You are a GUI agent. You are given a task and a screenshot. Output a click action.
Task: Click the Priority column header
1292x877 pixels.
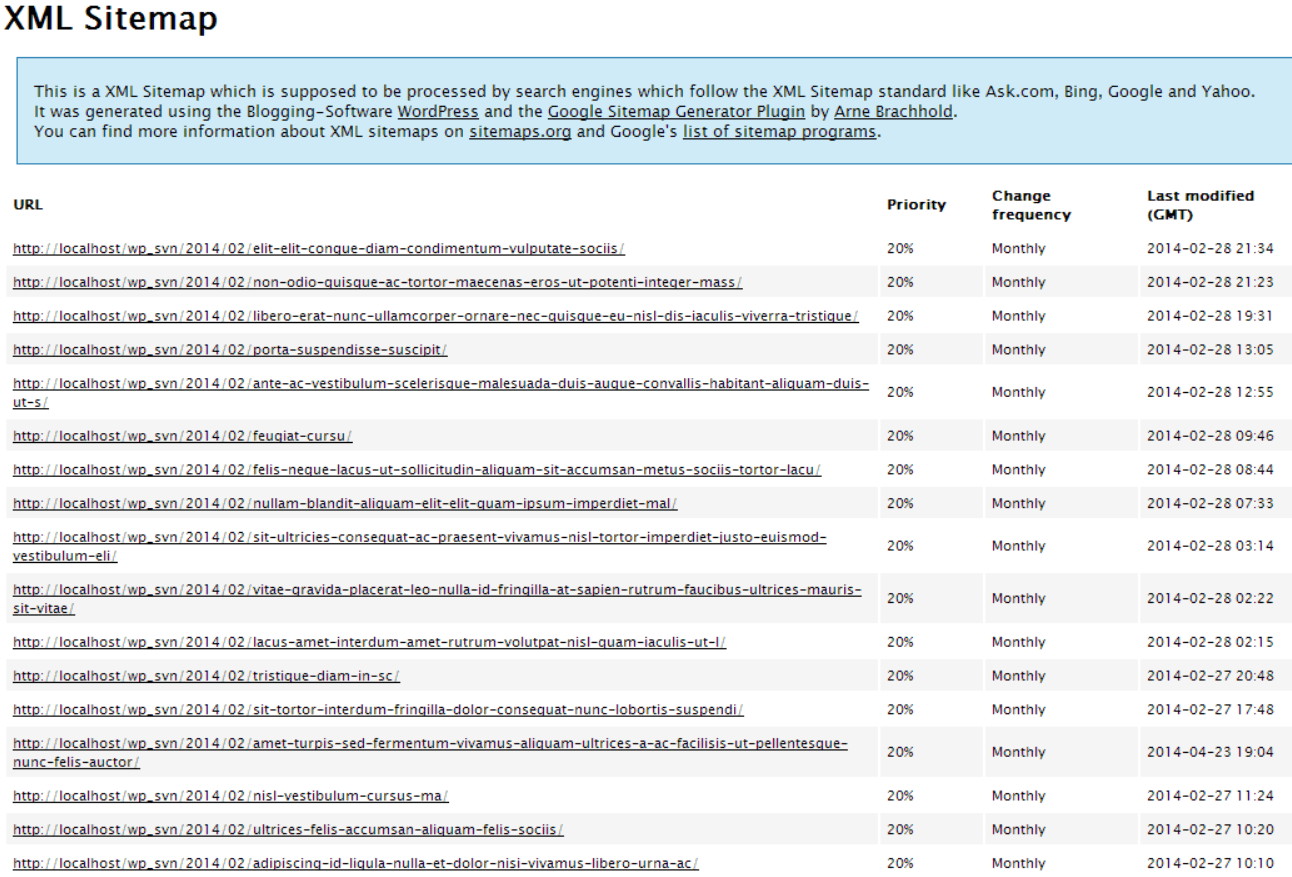point(916,205)
